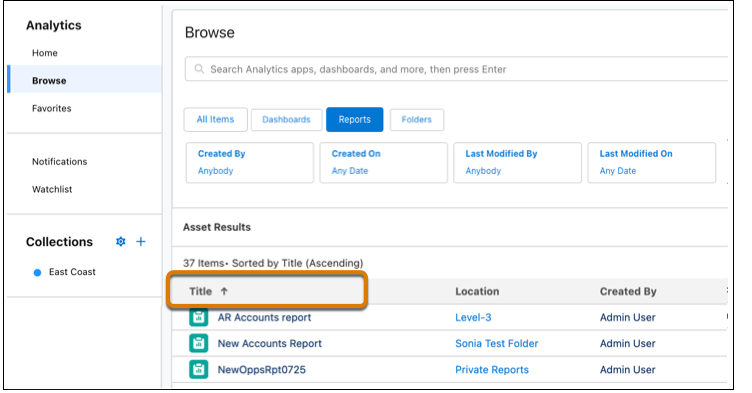
Task: Open the Created By filter dropdown
Action: [x=249, y=162]
